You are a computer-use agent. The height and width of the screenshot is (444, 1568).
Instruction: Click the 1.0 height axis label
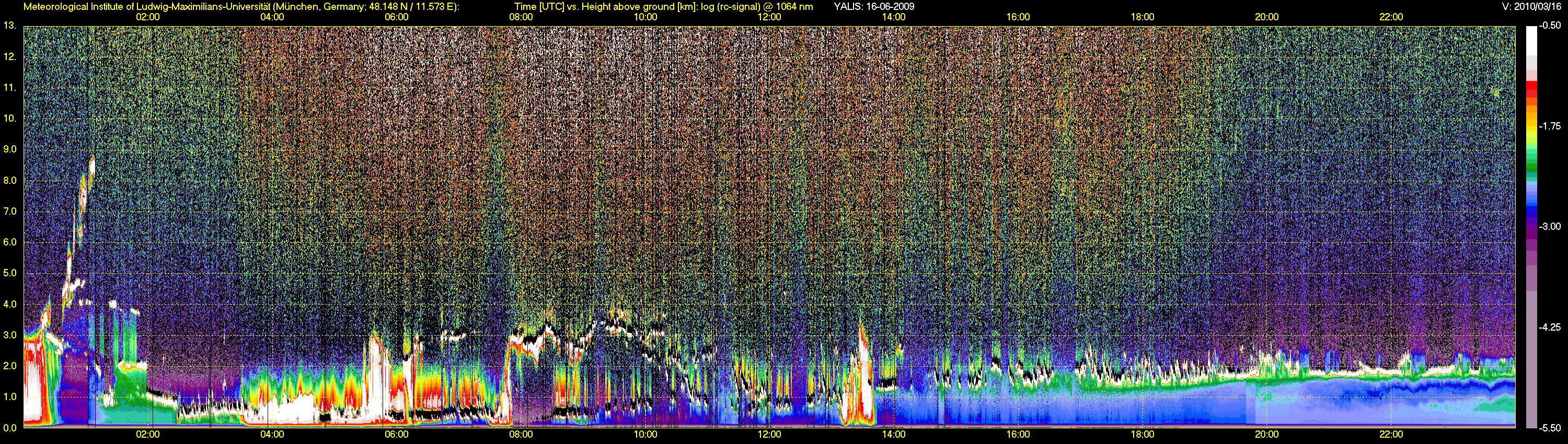pos(9,396)
